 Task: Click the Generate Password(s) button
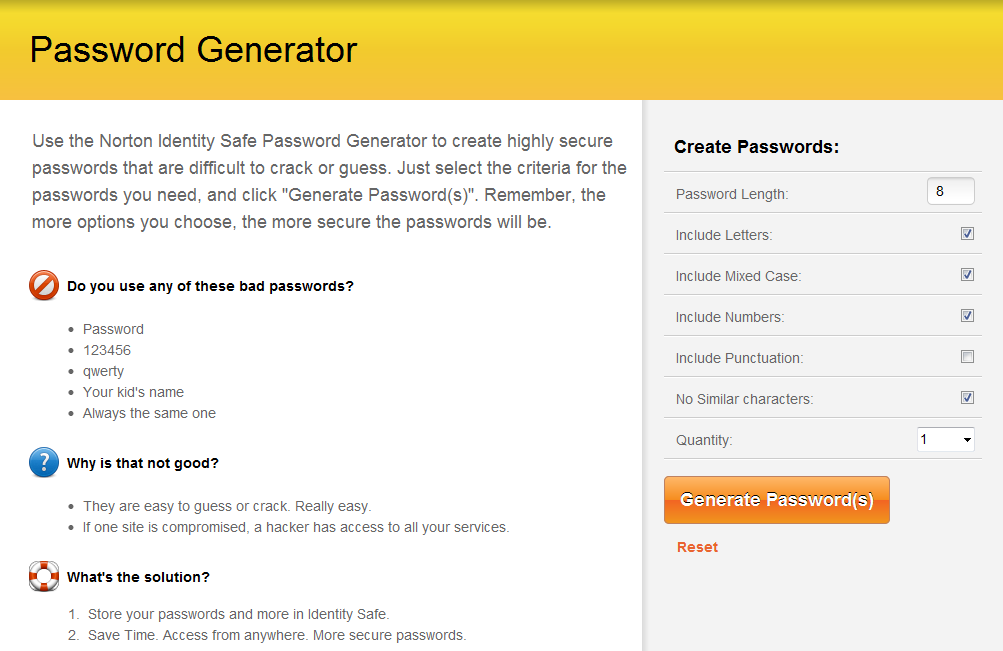tap(777, 500)
